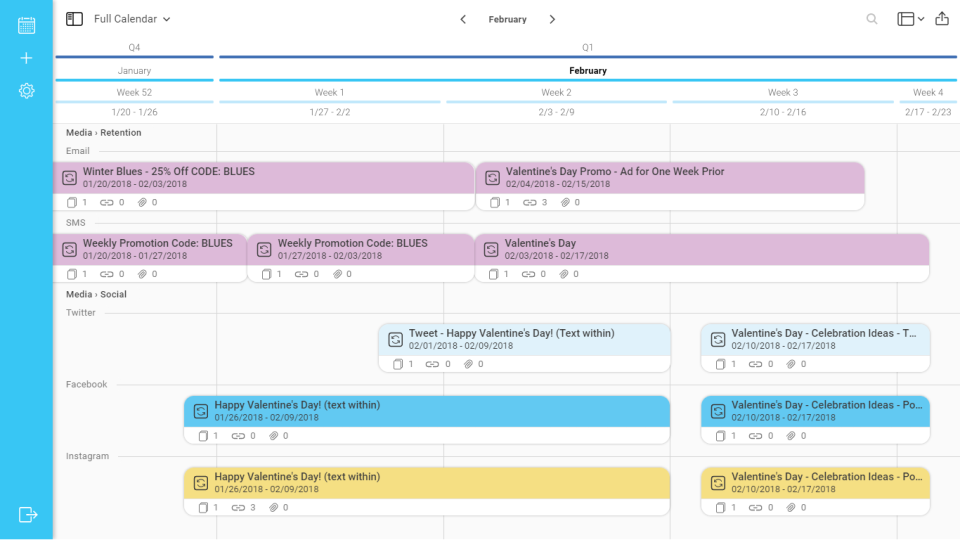Click date range 1/20 - 1/26
The height and width of the screenshot is (540, 960).
(134, 112)
